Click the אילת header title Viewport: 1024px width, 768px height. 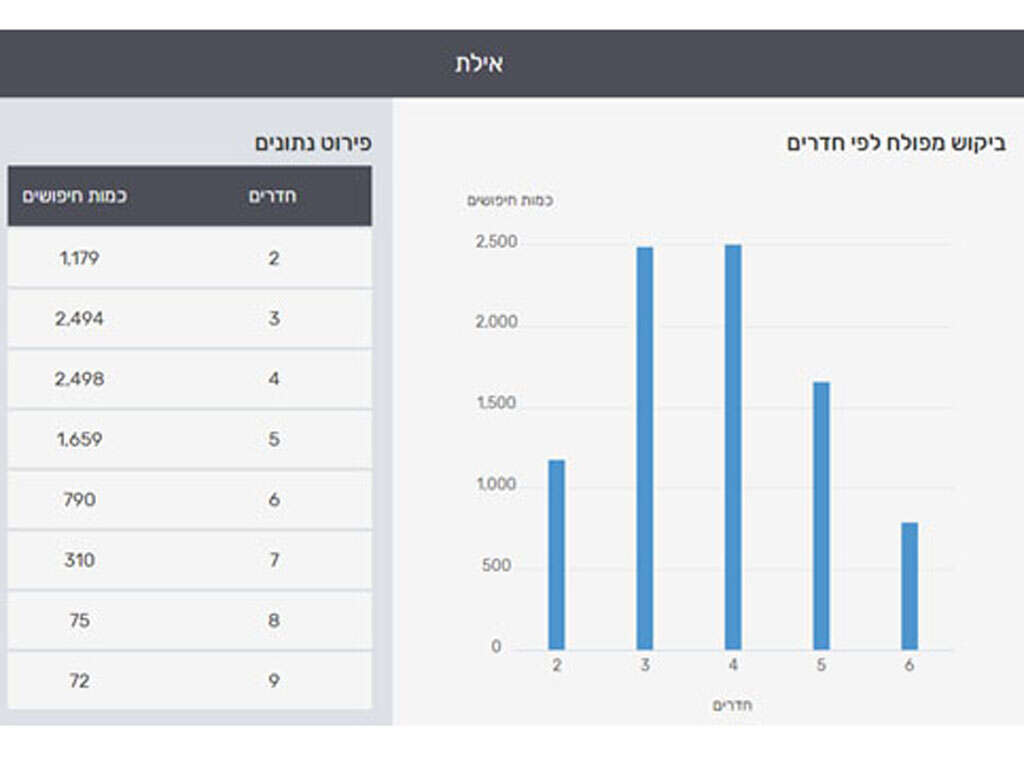coord(479,64)
